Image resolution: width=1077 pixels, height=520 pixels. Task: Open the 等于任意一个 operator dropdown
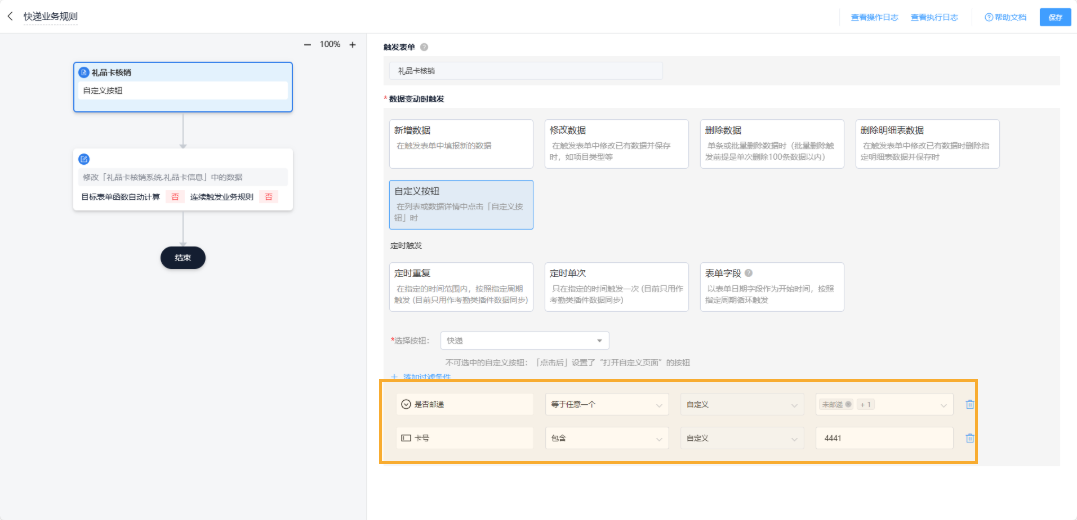pos(606,405)
